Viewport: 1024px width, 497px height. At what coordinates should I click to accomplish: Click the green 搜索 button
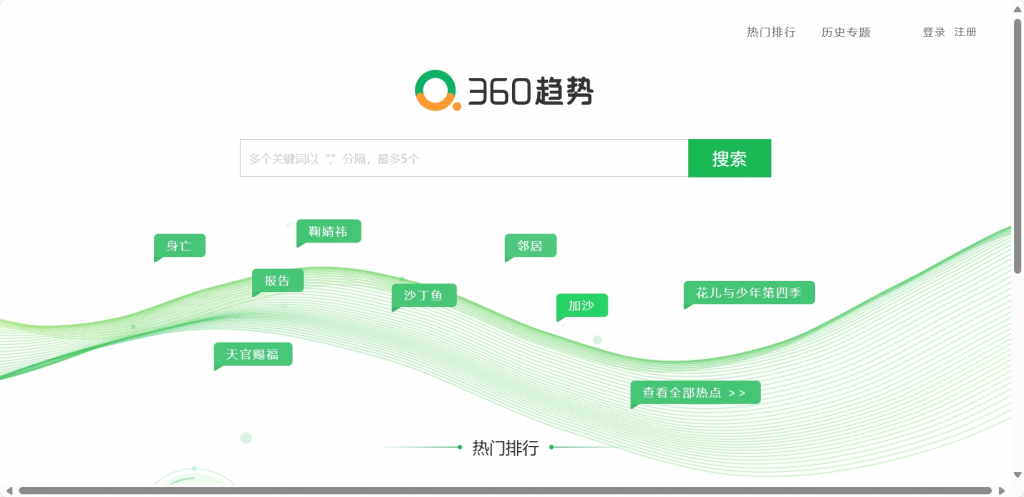click(729, 158)
